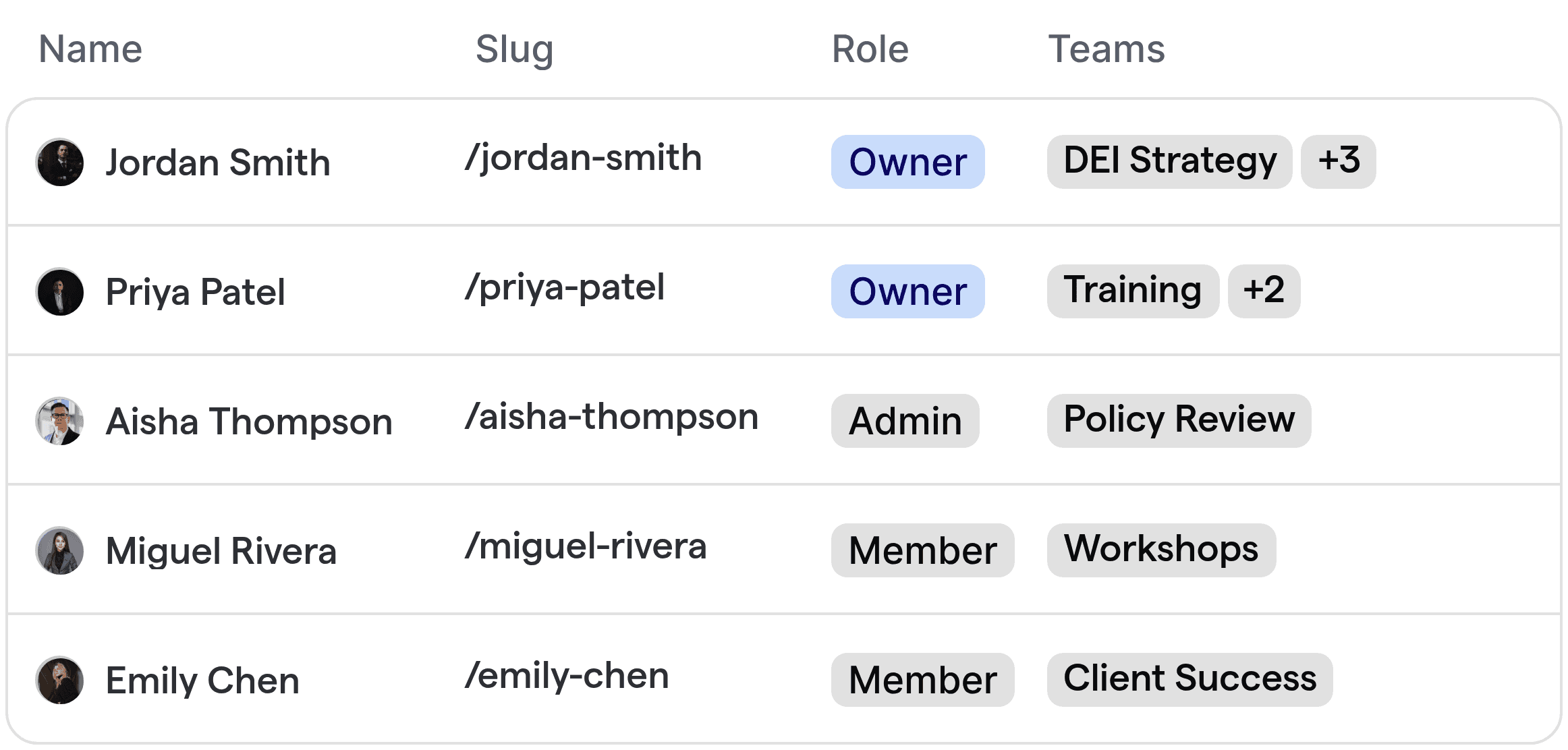
Task: Click Emily Chen's profile avatar
Action: [59, 680]
